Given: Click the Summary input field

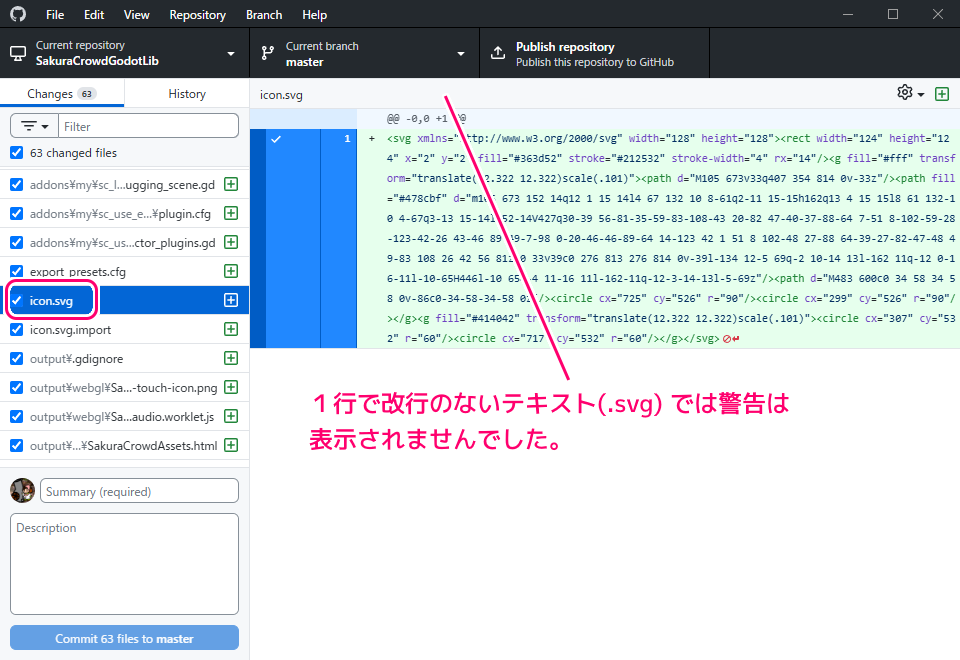Looking at the screenshot, I should coord(140,491).
